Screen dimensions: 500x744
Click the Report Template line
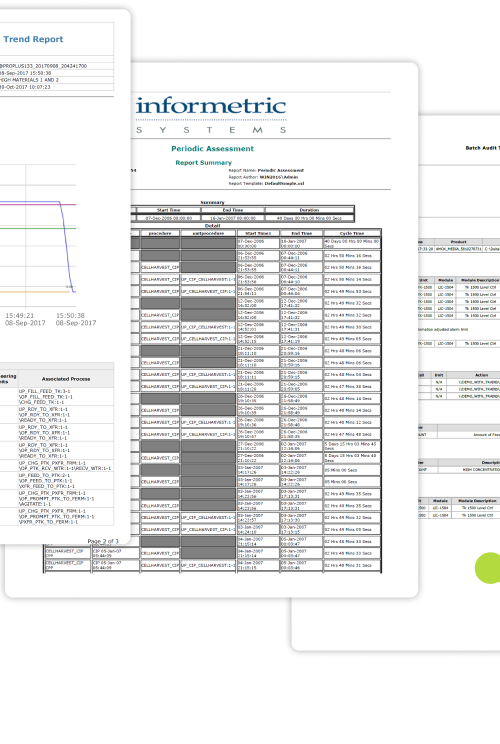pyautogui.click(x=266, y=184)
